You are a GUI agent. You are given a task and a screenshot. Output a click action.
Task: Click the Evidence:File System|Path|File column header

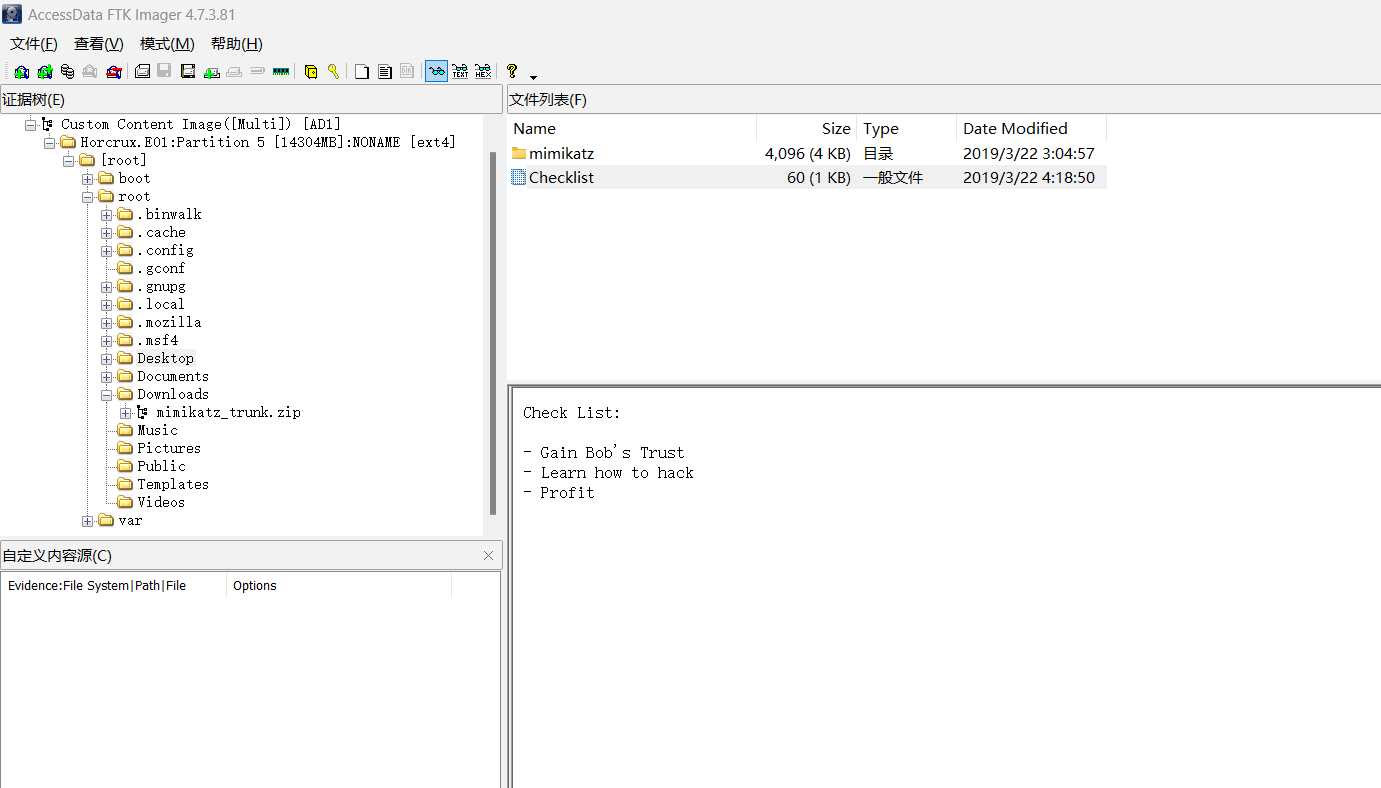(114, 585)
